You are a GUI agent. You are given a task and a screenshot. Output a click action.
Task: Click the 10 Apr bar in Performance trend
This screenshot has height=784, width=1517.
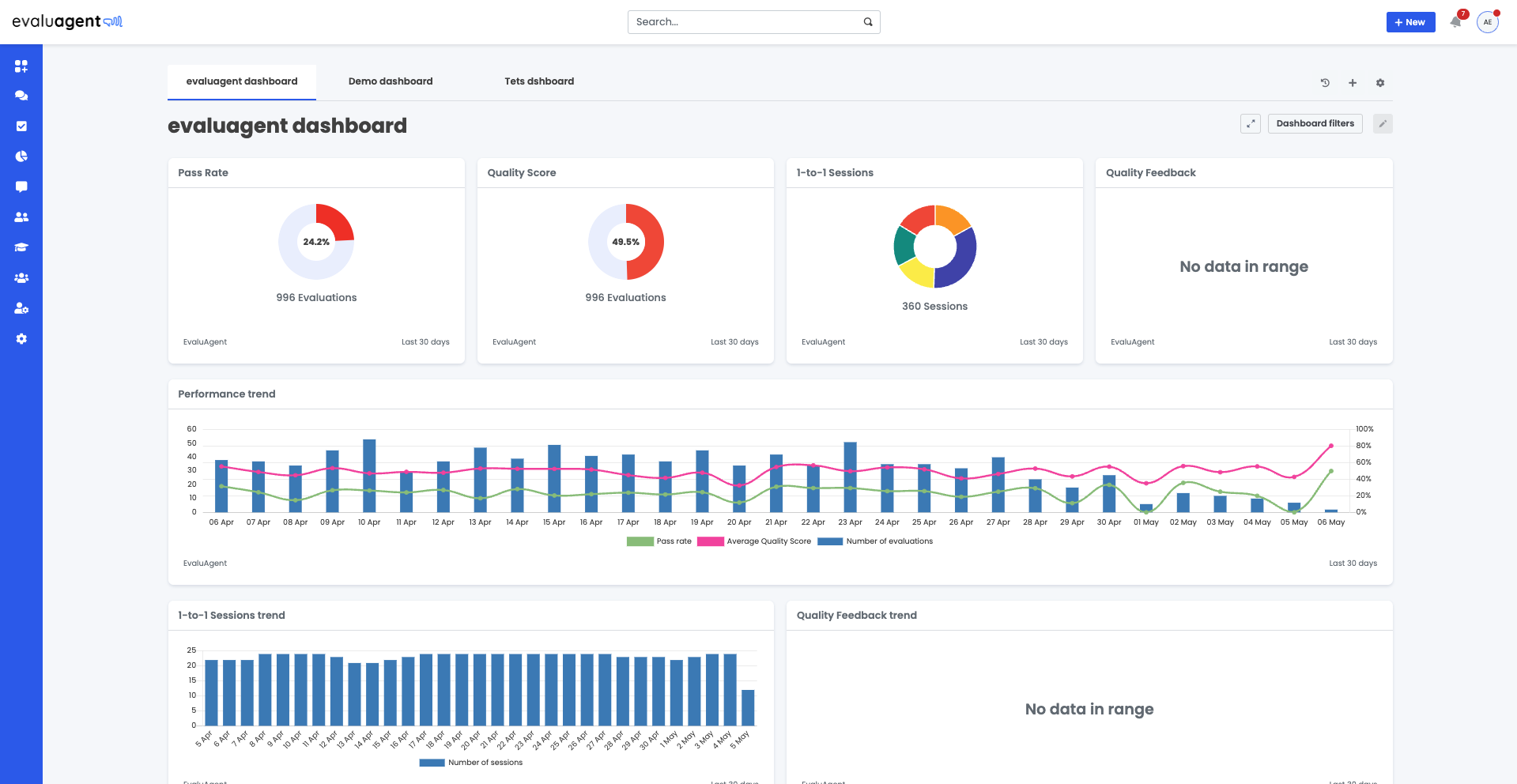point(369,476)
